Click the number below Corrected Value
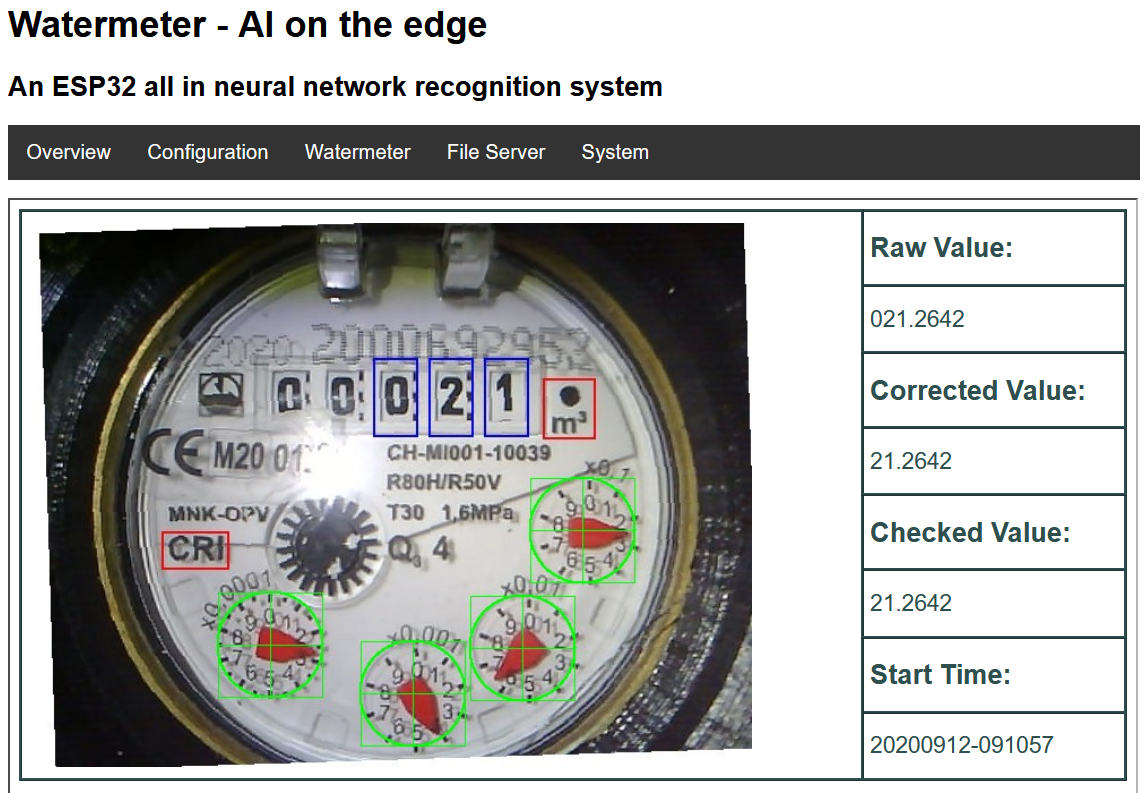Image resolution: width=1147 pixels, height=793 pixels. 910,461
